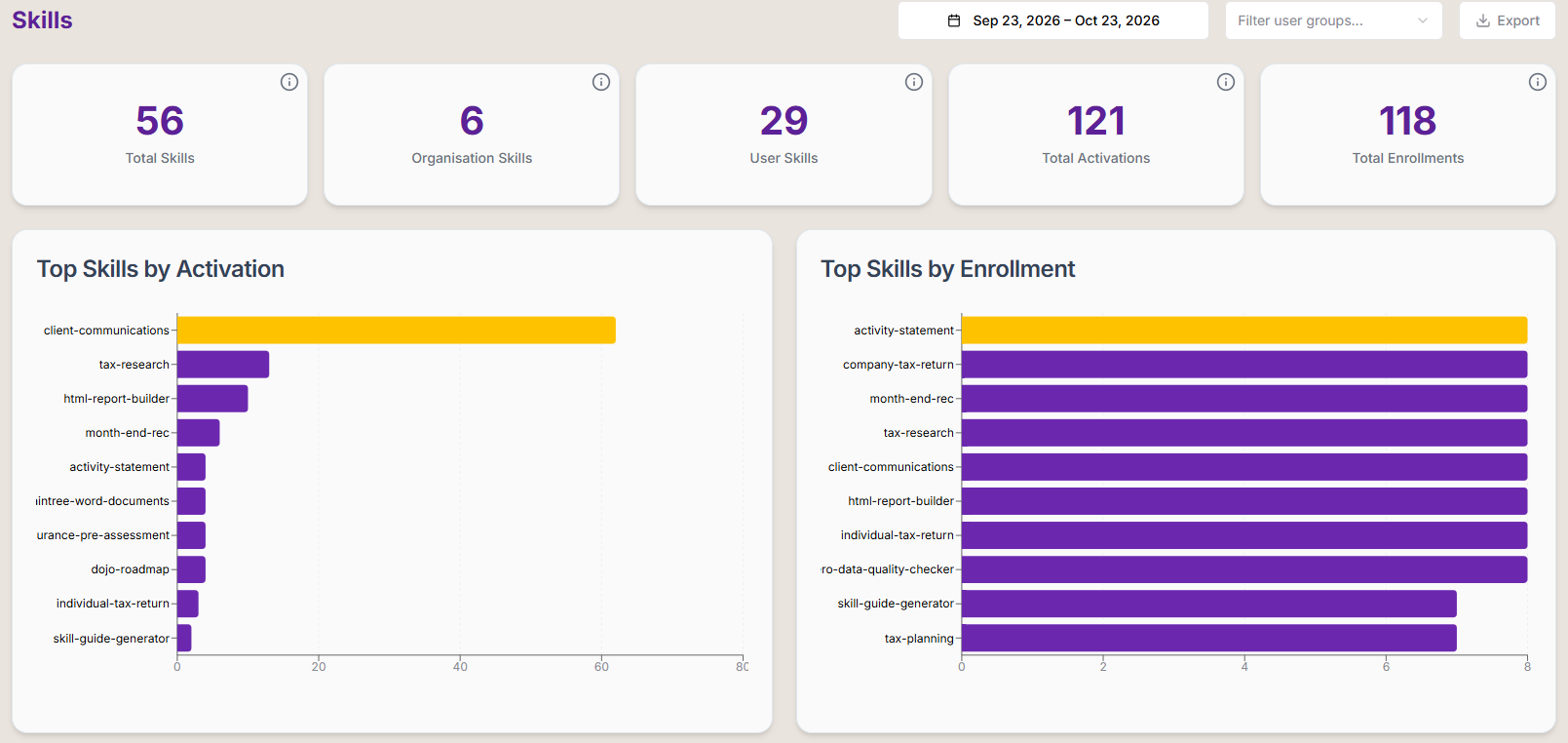Click the "Top Skills by Enrollment" heading
Screen dimensions: 1568x743
(x=948, y=269)
